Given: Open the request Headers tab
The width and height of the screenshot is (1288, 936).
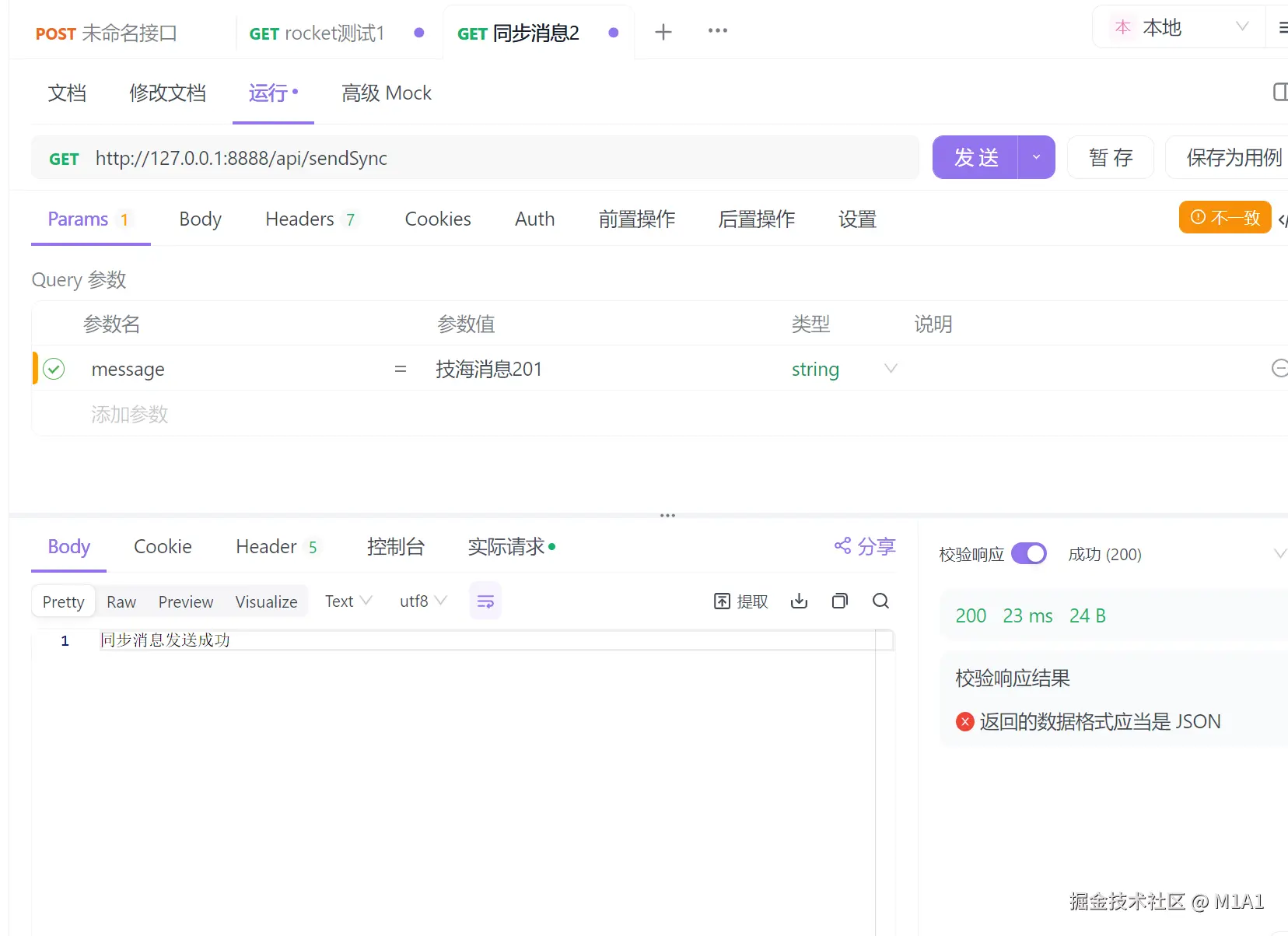Looking at the screenshot, I should tap(311, 219).
